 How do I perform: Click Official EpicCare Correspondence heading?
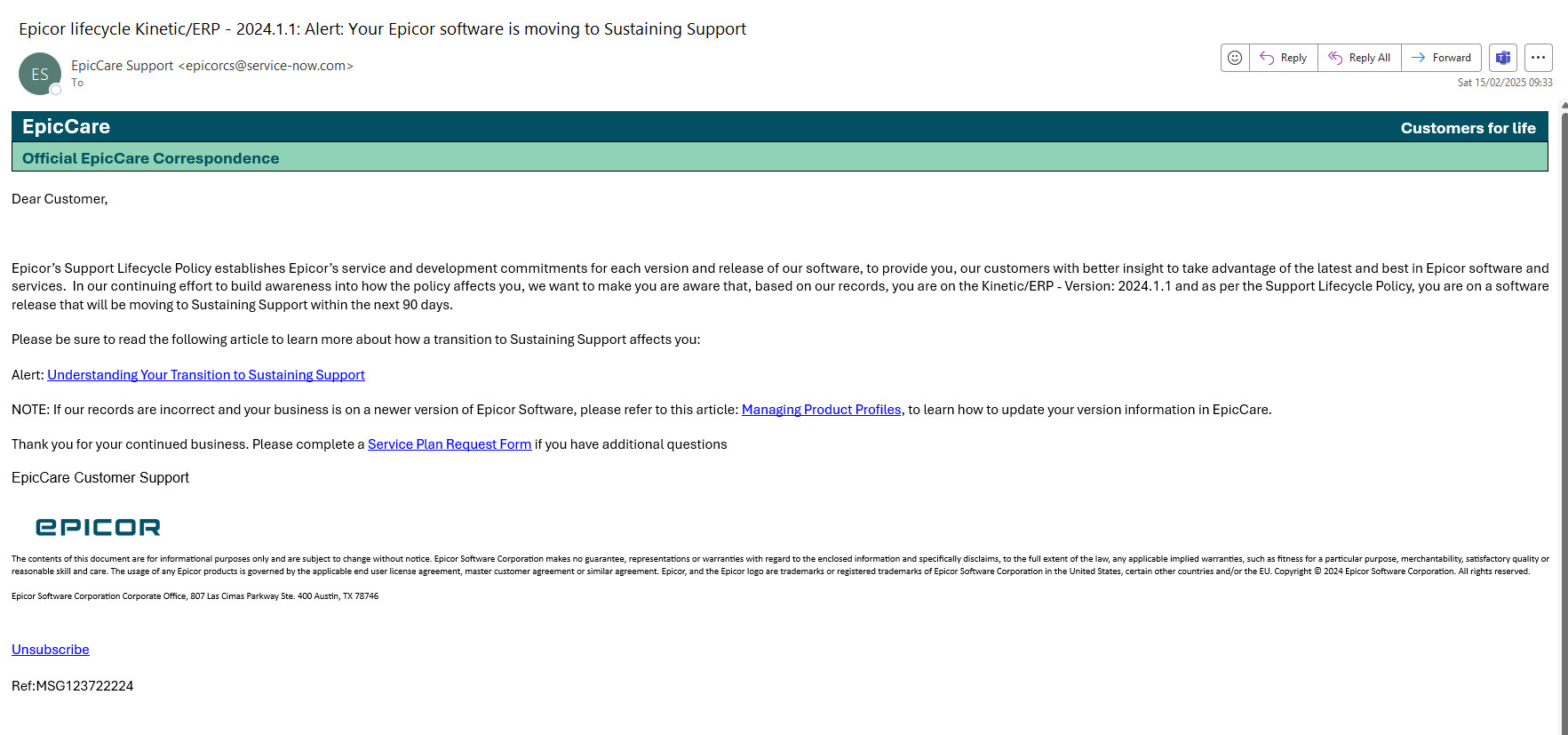pyautogui.click(x=151, y=158)
